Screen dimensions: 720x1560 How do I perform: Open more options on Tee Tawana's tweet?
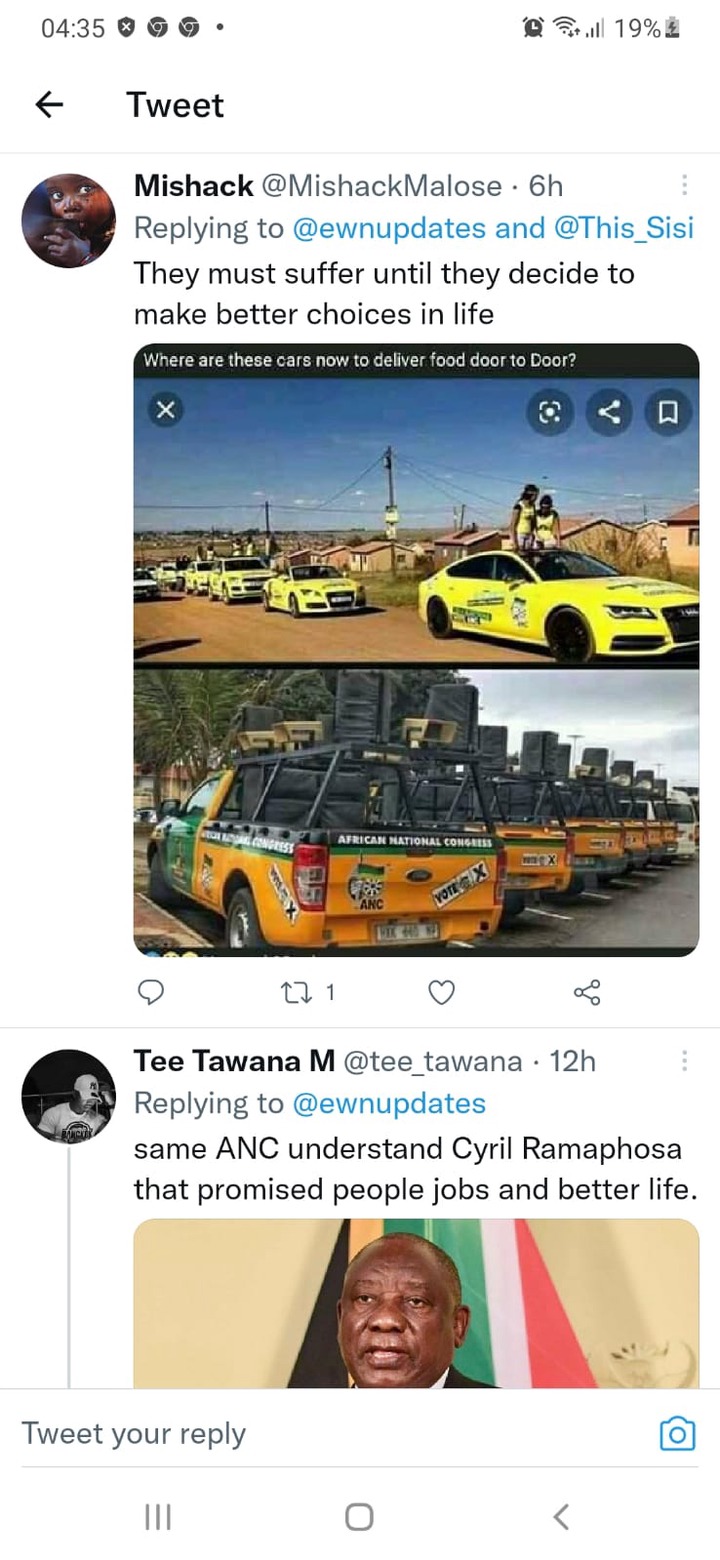685,1060
